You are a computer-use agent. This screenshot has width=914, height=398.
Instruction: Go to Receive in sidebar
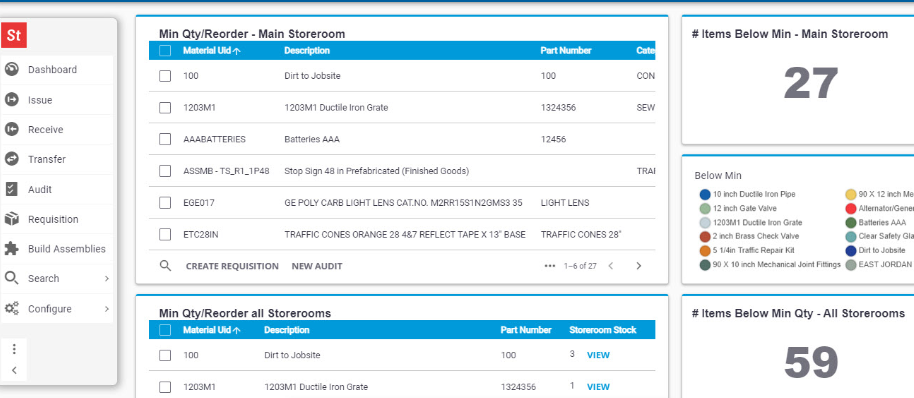tap(45, 129)
